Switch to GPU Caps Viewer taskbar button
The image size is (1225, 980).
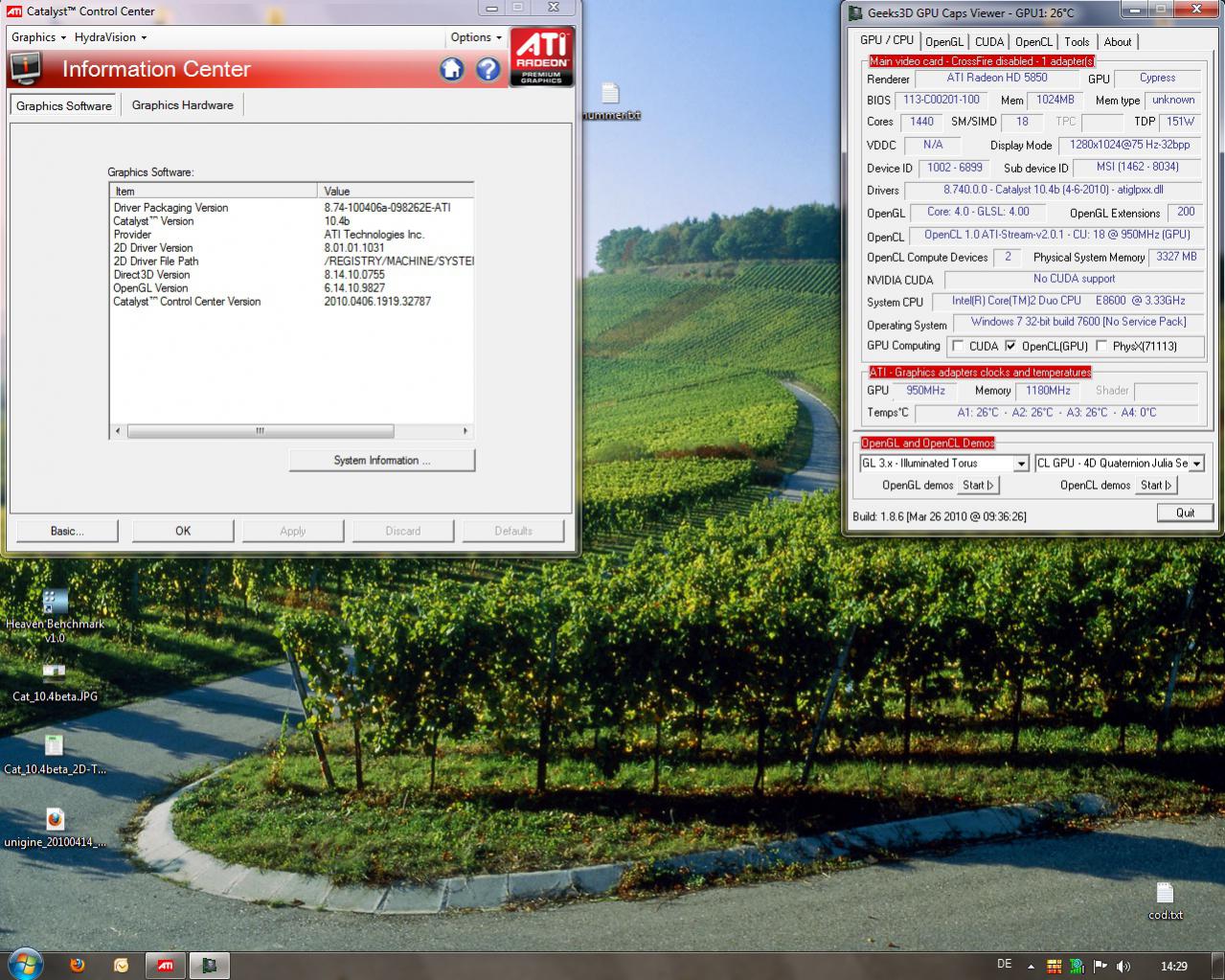[x=210, y=965]
